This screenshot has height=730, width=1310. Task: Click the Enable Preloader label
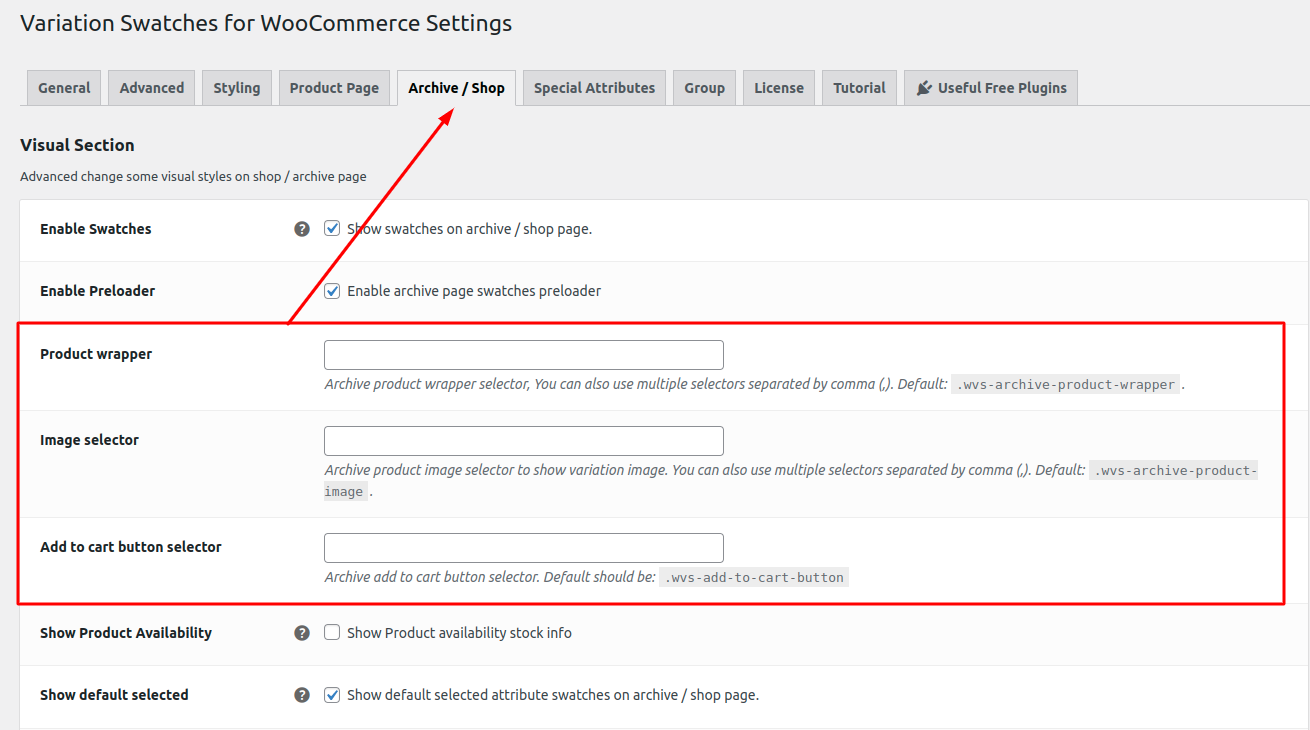pyautogui.click(x=98, y=291)
